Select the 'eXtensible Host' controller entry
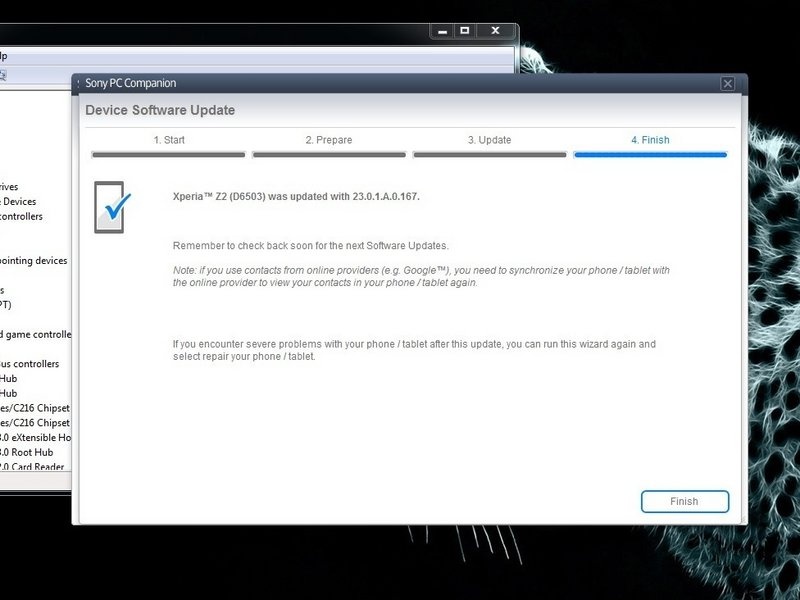 click(36, 438)
